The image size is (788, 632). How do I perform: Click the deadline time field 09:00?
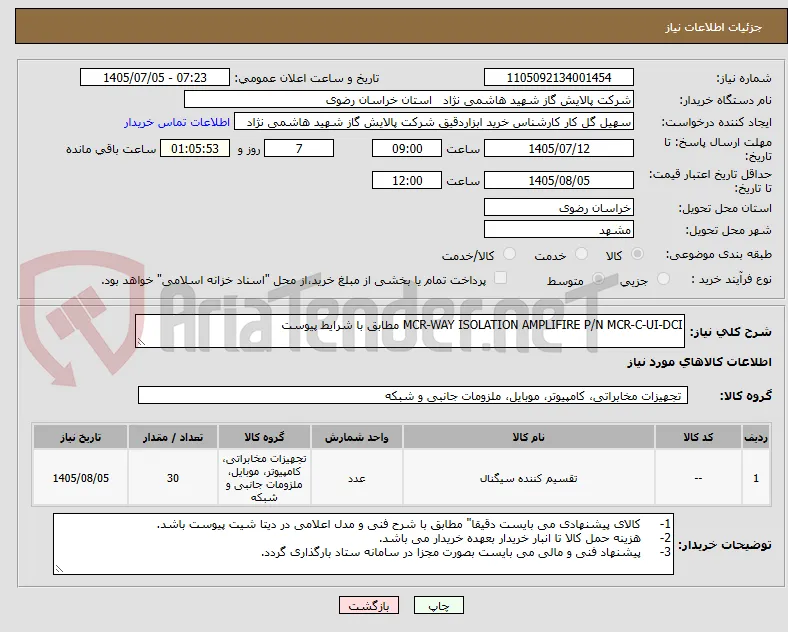(407, 148)
